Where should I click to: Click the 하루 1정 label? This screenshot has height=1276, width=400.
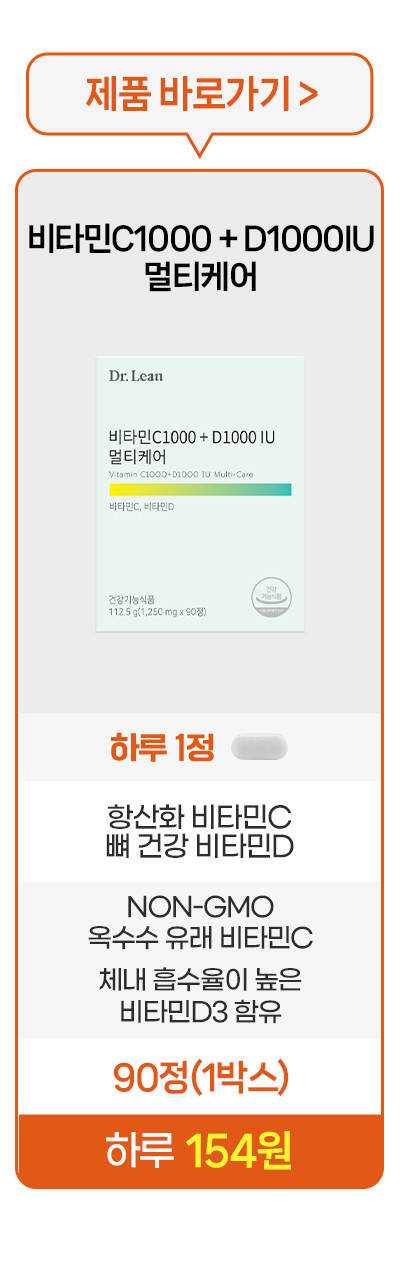(x=162, y=748)
